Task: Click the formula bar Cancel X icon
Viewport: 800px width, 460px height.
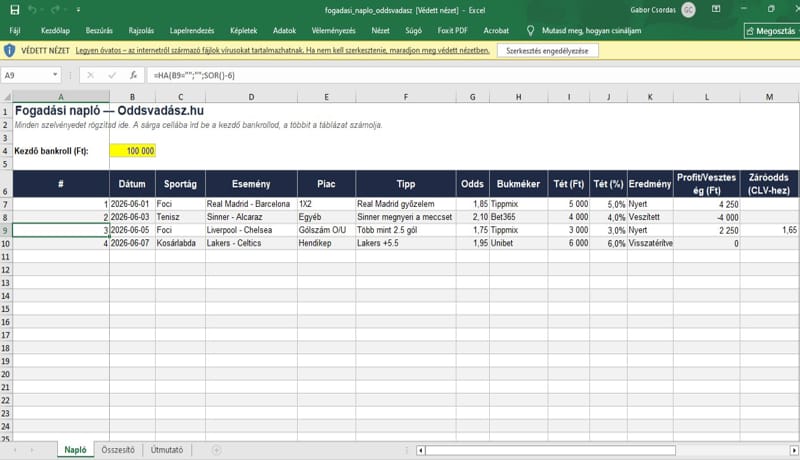Action: [x=90, y=75]
